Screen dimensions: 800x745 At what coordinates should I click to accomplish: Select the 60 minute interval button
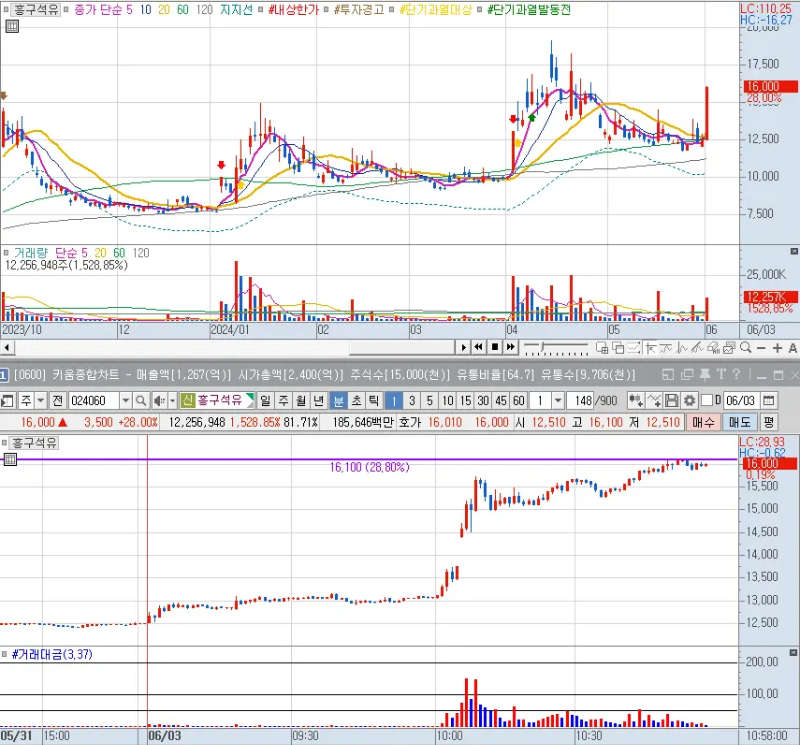coord(519,401)
